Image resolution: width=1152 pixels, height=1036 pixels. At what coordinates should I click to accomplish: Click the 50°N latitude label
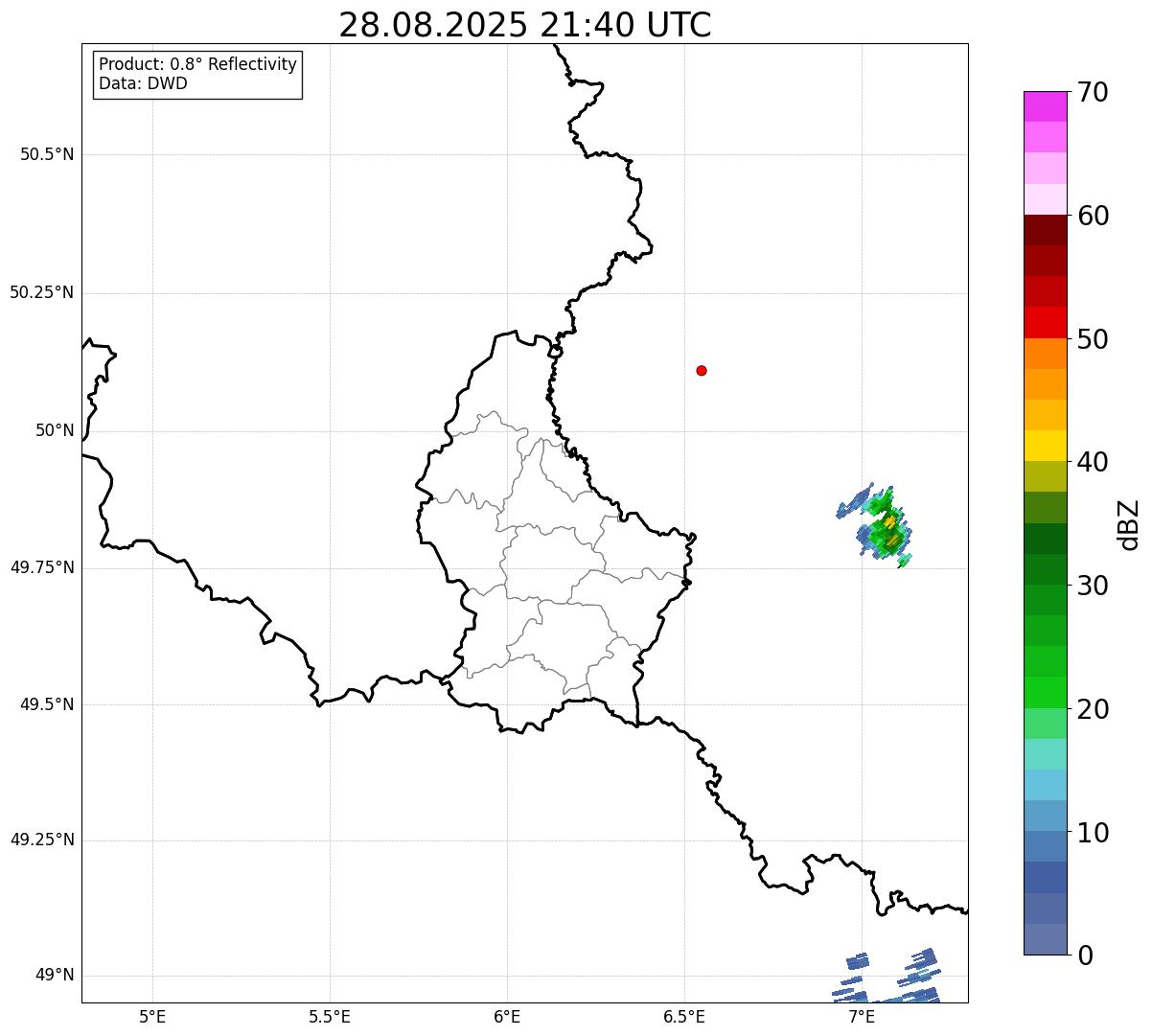tap(55, 430)
